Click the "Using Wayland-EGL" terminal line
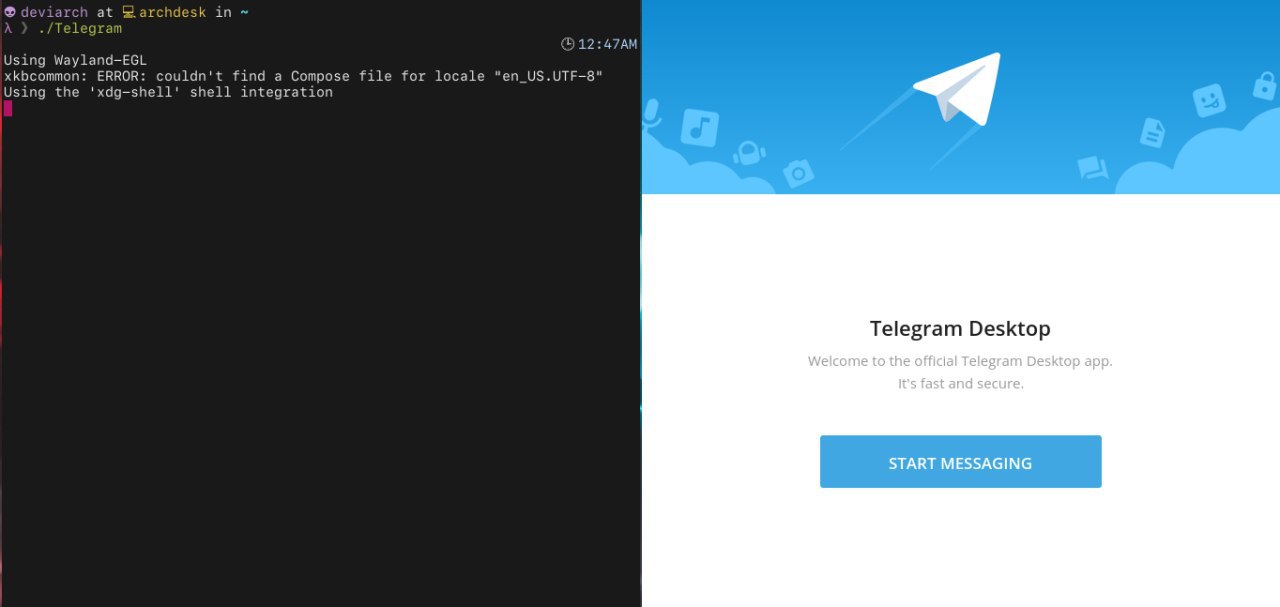The image size is (1280, 607). [75, 60]
